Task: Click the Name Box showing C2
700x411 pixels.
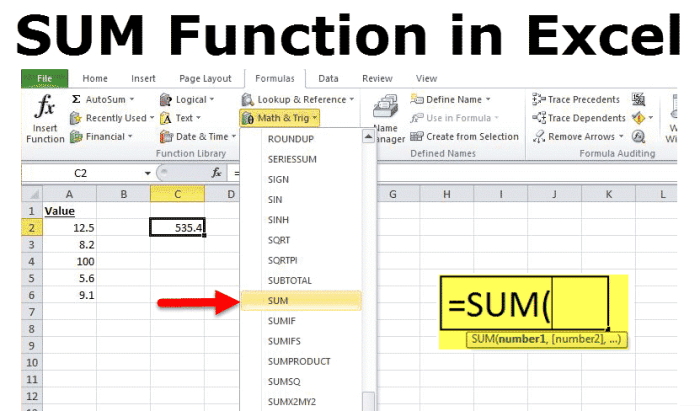Action: (x=82, y=172)
